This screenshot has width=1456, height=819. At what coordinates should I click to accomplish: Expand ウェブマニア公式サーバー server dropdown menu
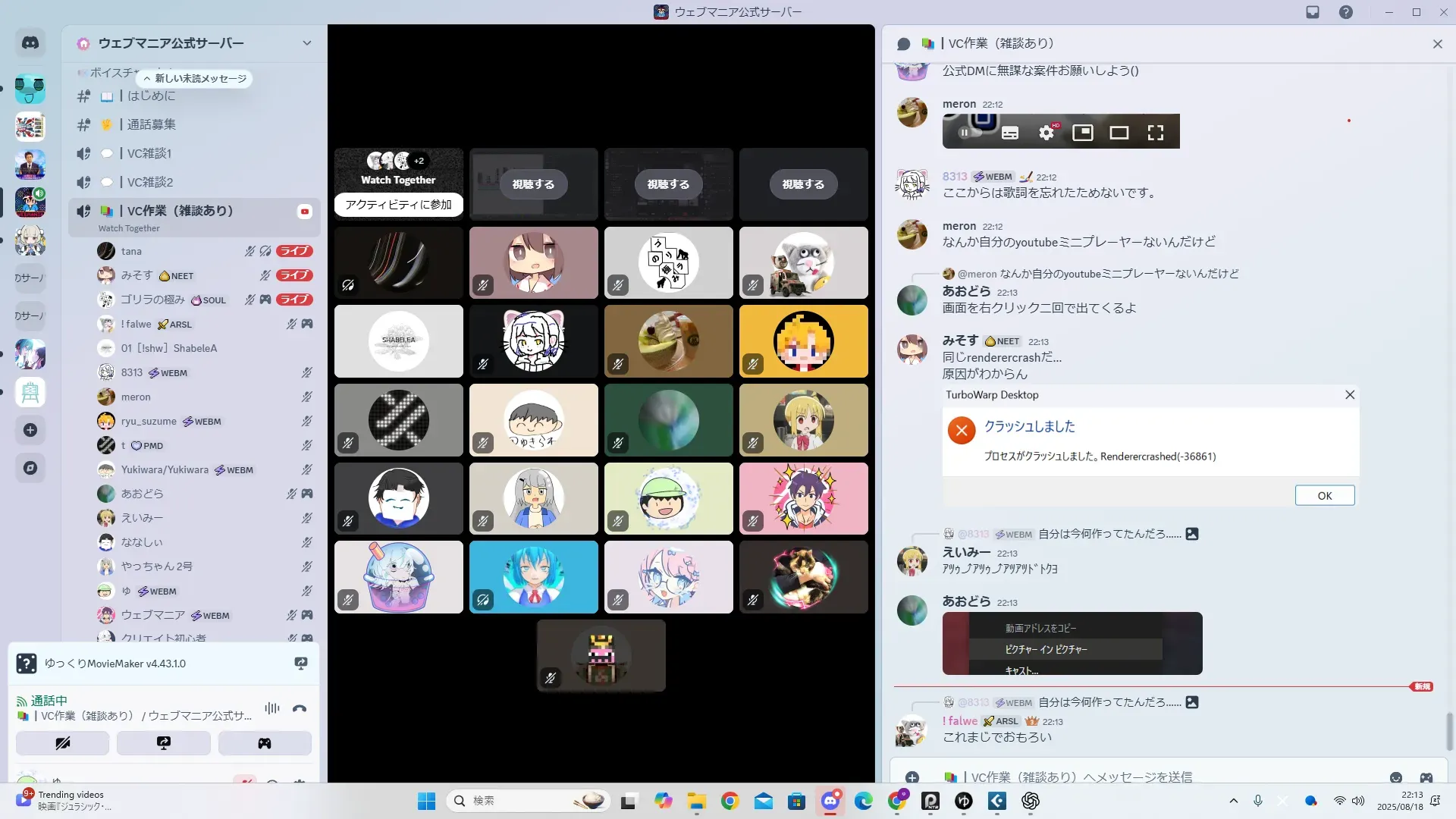point(306,43)
